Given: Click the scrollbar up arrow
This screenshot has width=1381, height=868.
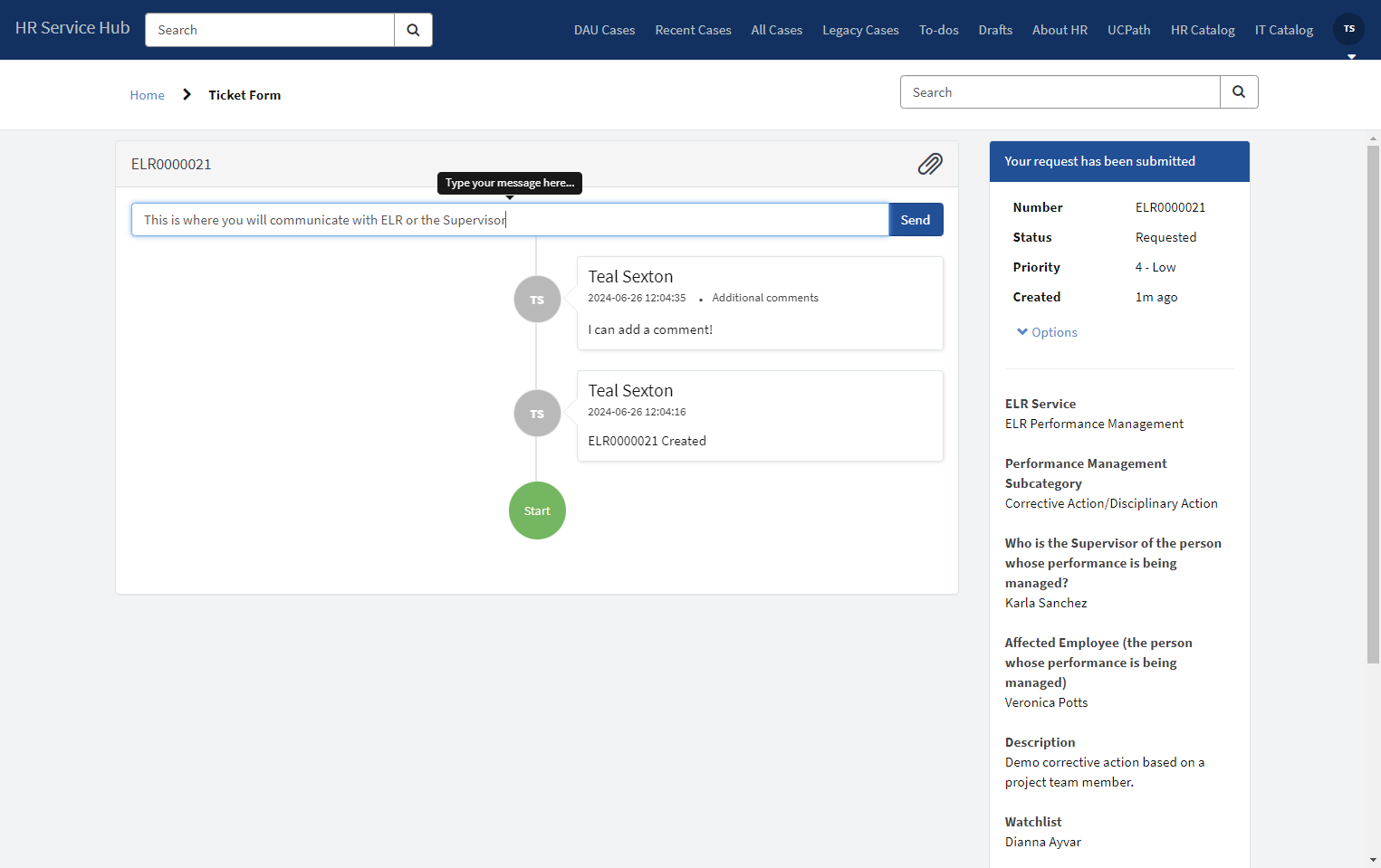Looking at the screenshot, I should coord(1374,138).
